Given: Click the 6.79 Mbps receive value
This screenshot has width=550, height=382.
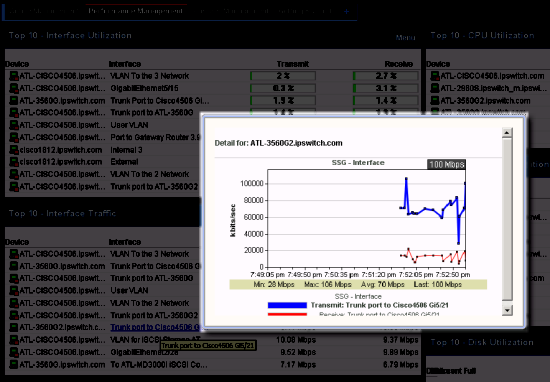Looking at the screenshot, I should (400, 364).
